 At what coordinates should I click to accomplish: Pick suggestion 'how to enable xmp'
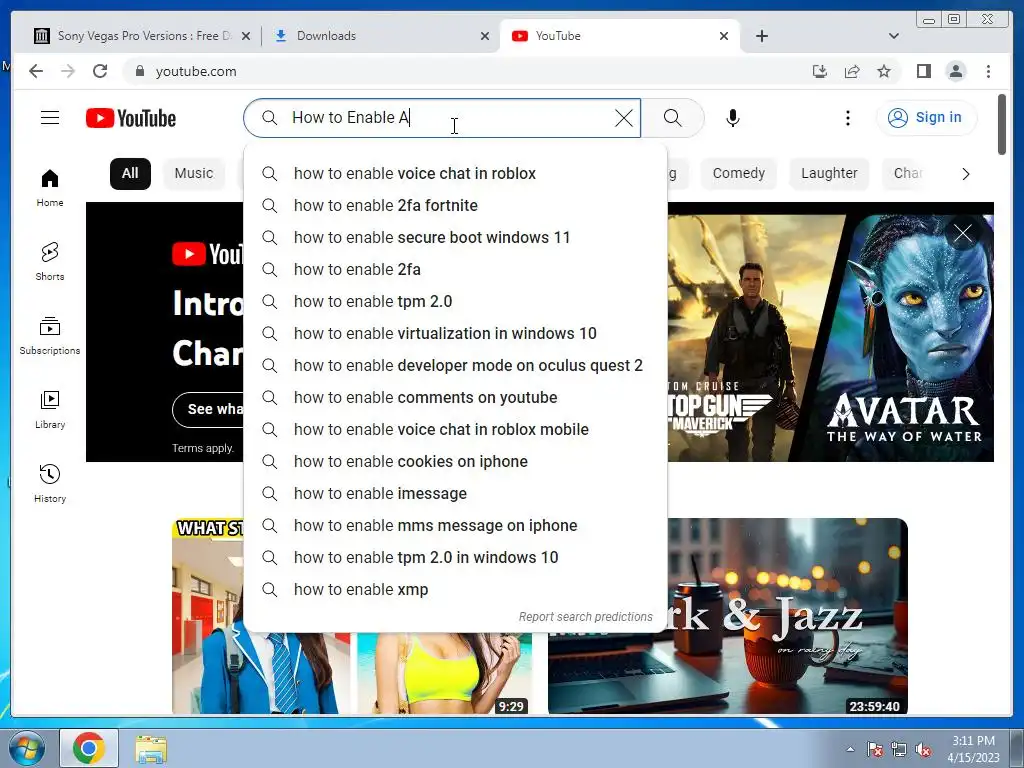click(455, 590)
